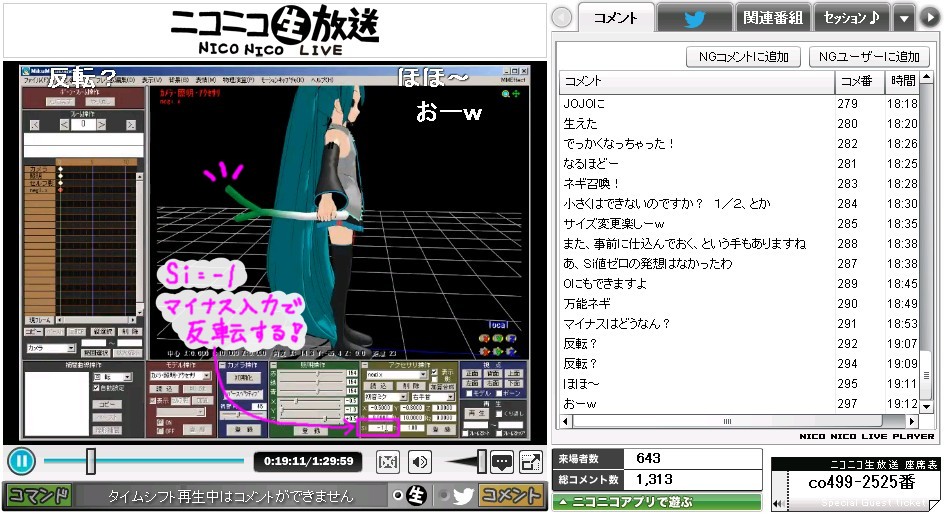
Task: Click MMD view move cross-arrows icon
Action: pos(516,93)
